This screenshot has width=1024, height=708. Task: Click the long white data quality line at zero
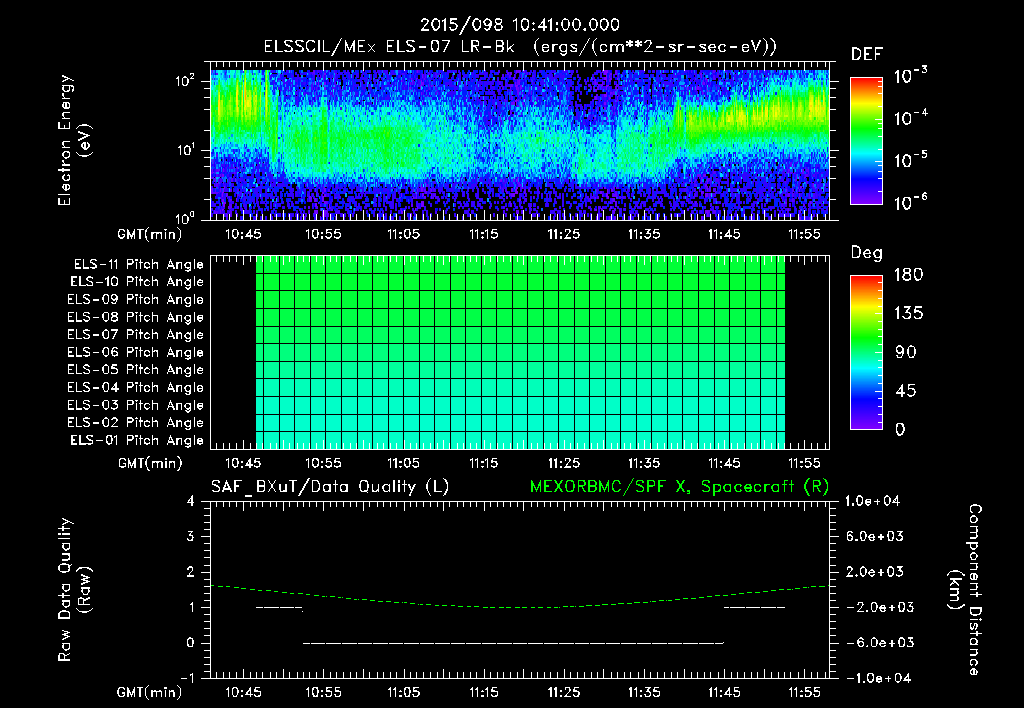(x=513, y=643)
